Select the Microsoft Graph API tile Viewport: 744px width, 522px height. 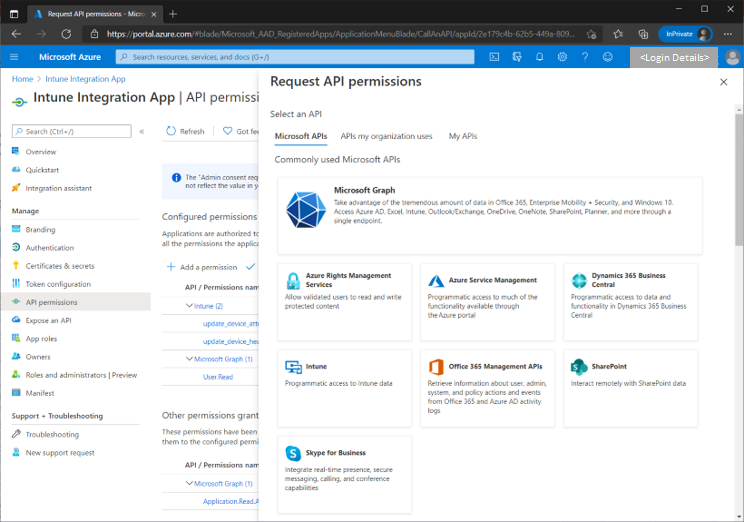[x=489, y=215]
